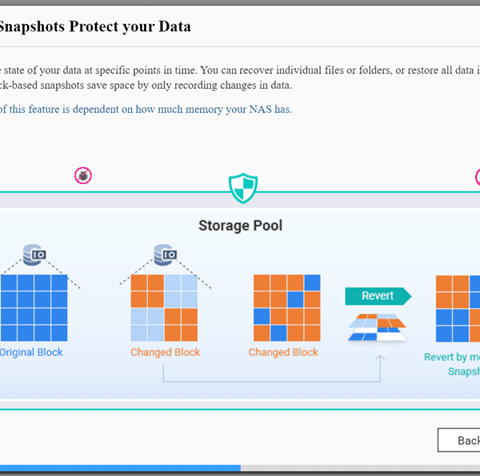Screen dimensions: 480x476
Task: Click the first Changed Block label
Action: click(x=165, y=352)
